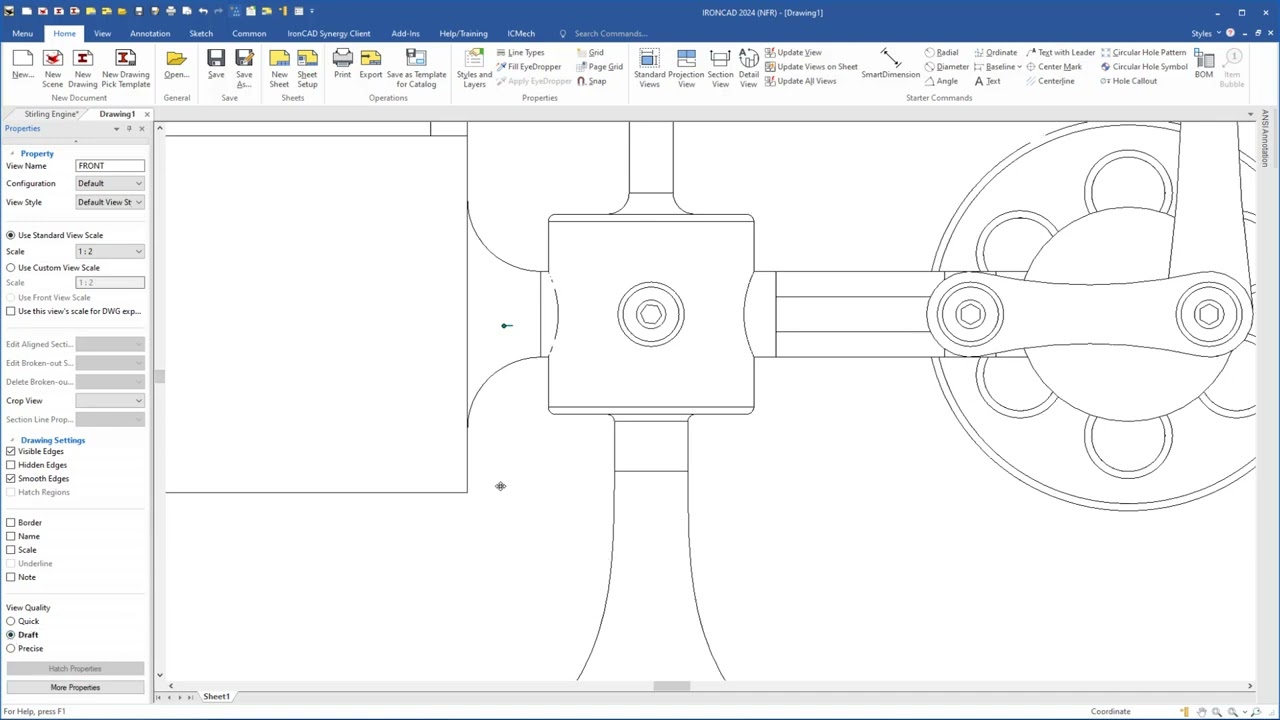Select the Sheet1 tab
This screenshot has height=720, width=1280.
tap(216, 696)
